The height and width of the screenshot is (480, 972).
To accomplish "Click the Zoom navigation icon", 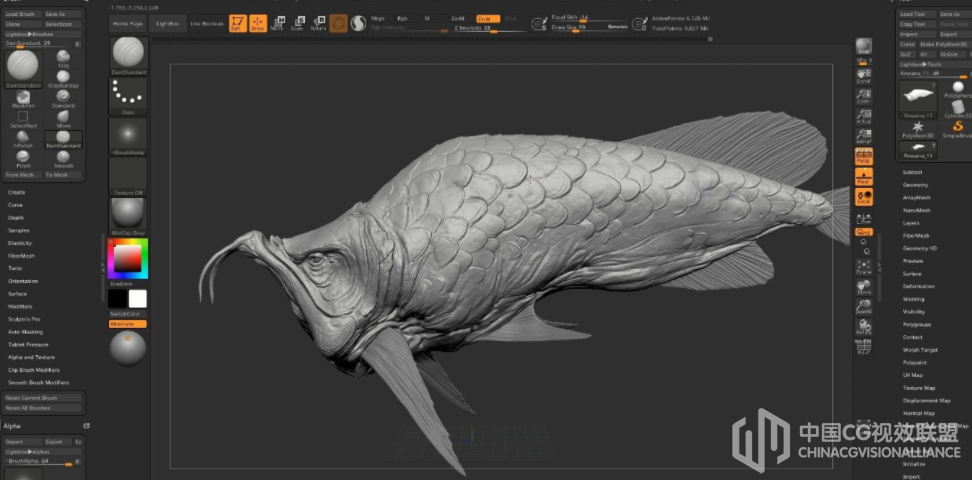I will click(x=864, y=96).
